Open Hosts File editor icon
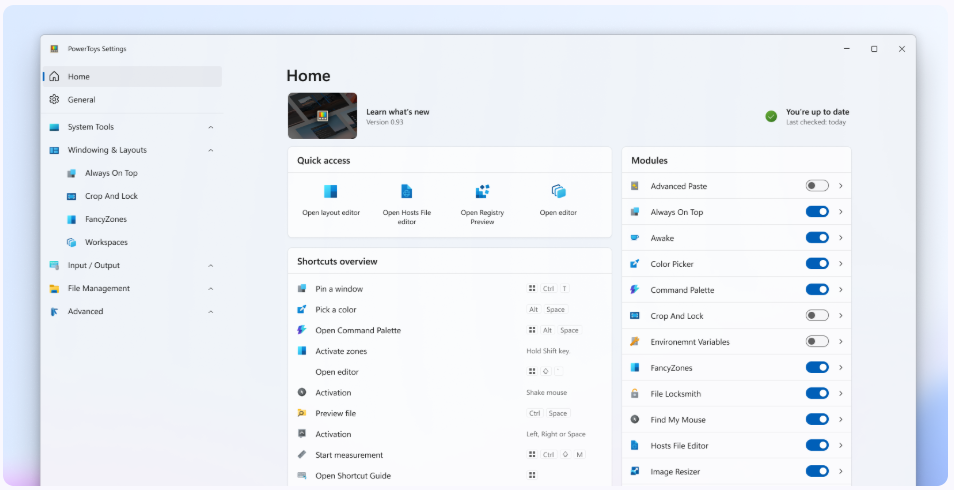 [406, 192]
